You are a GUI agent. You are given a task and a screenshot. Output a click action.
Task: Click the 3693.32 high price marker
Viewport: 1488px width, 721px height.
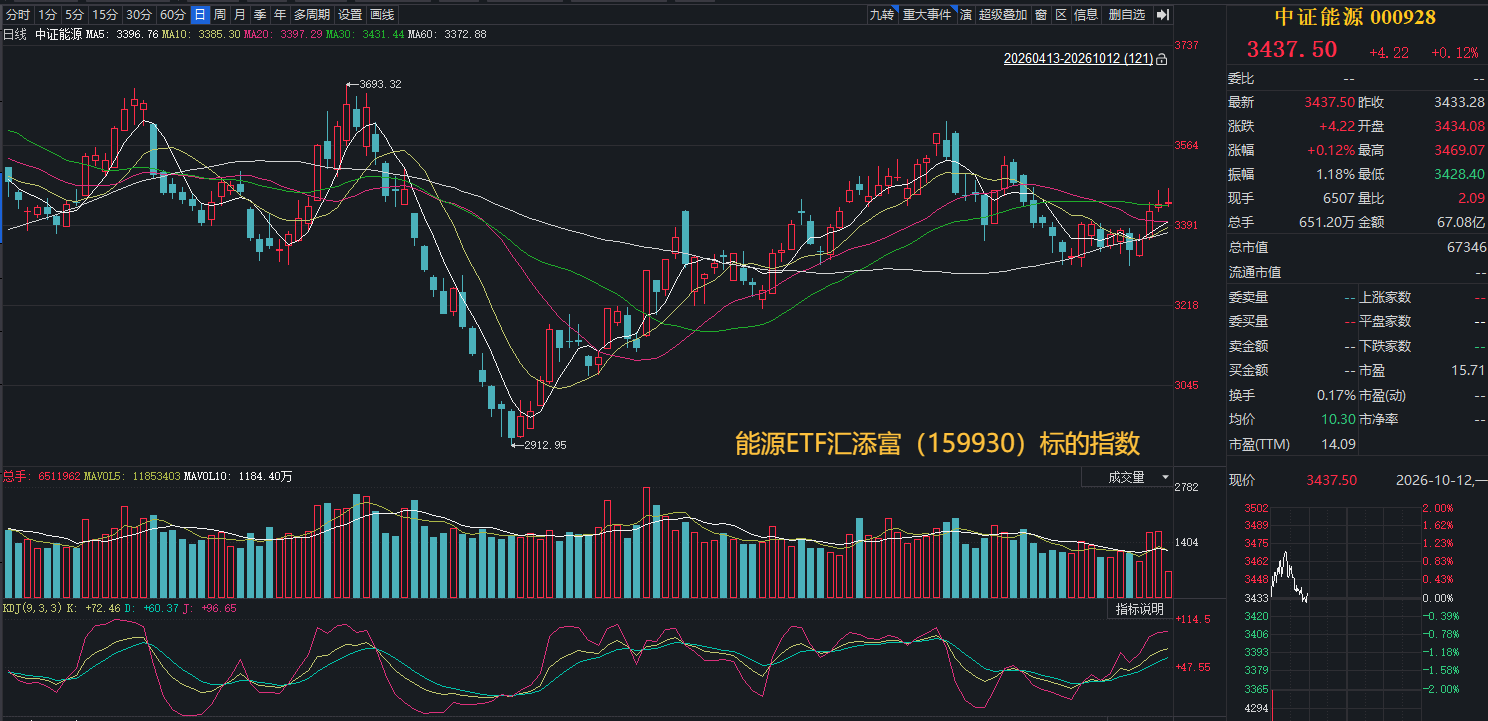tap(380, 85)
